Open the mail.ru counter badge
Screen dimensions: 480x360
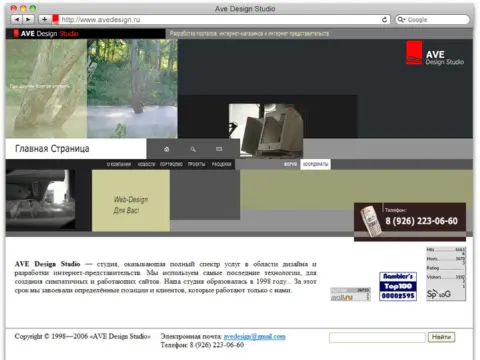click(350, 294)
